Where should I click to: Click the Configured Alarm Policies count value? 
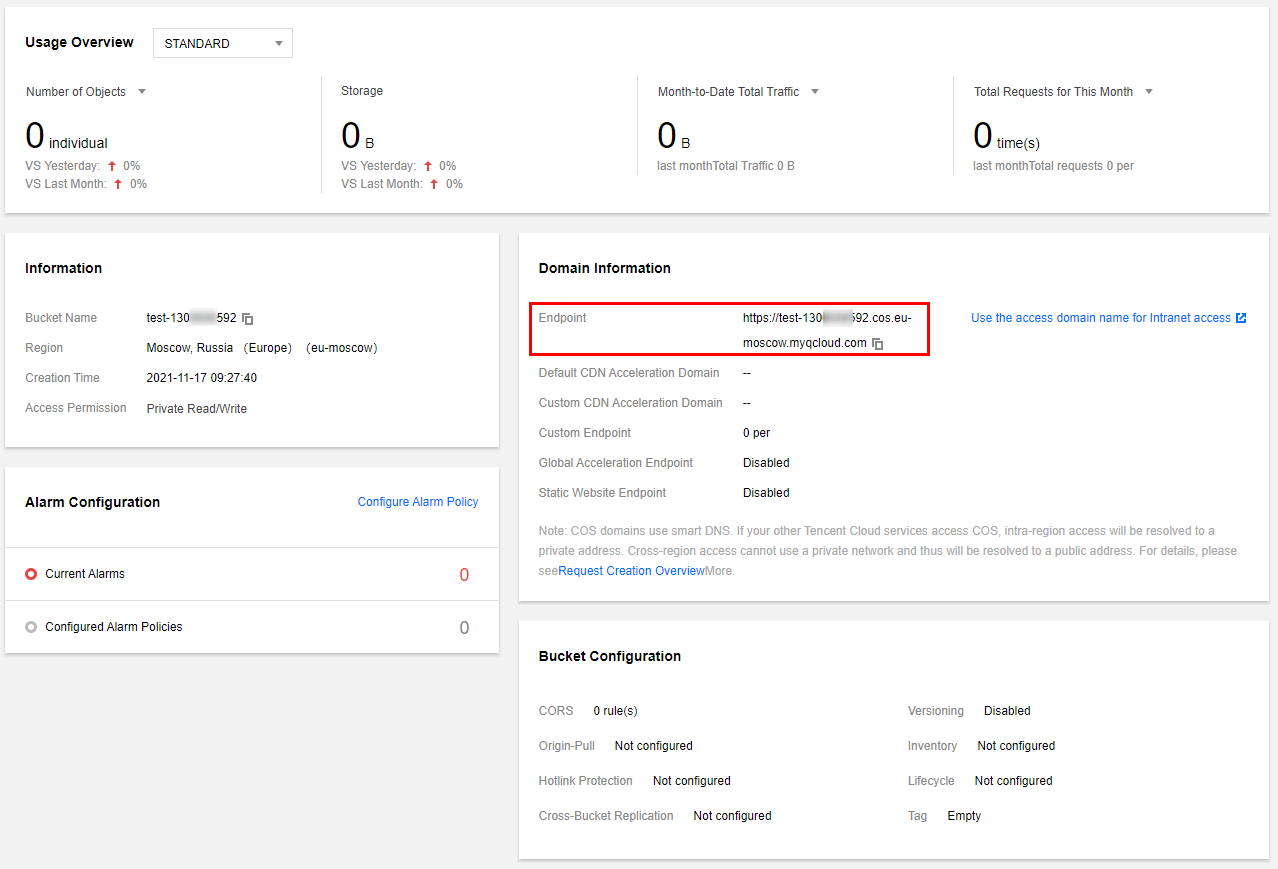(x=464, y=628)
